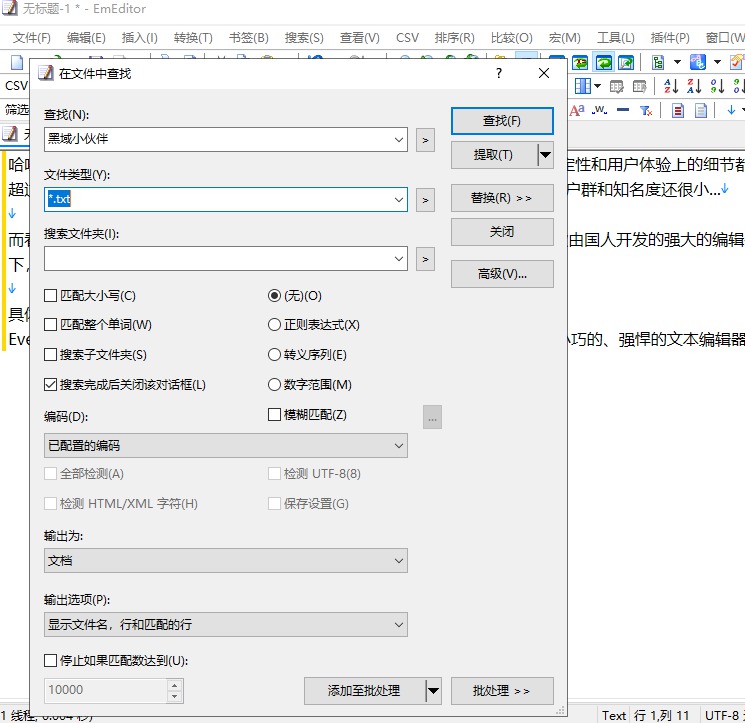
Task: Click the first gray numbered-cell icon
Action: point(617,86)
